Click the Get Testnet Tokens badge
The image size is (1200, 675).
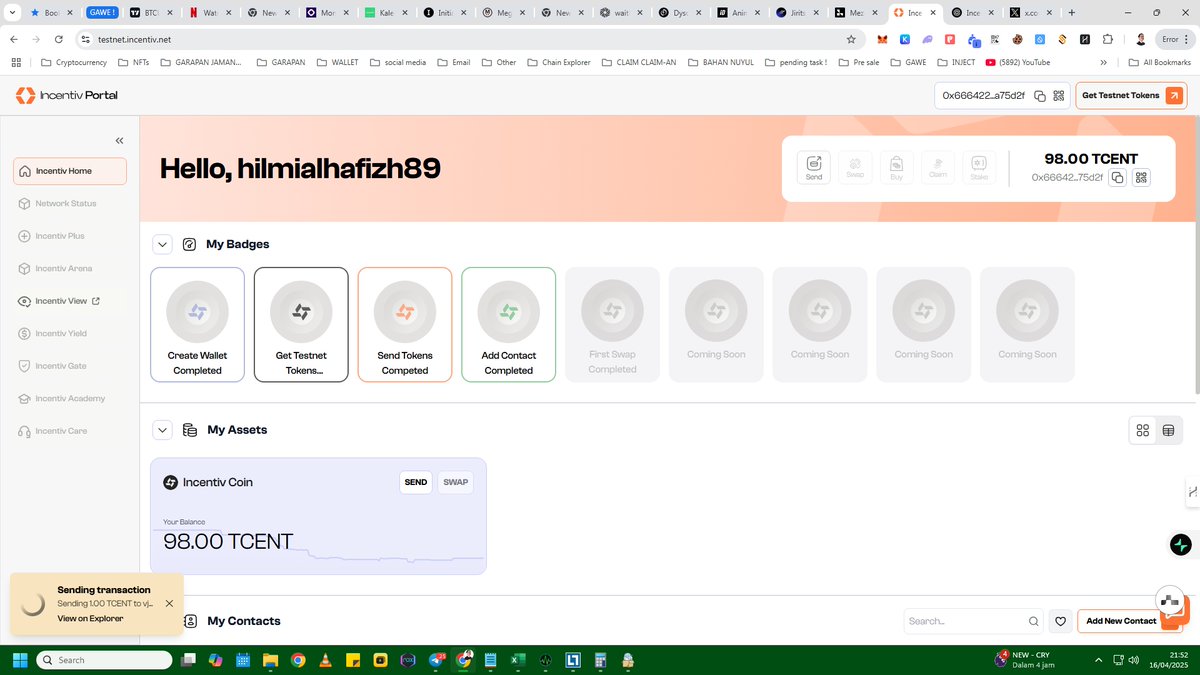click(x=301, y=324)
